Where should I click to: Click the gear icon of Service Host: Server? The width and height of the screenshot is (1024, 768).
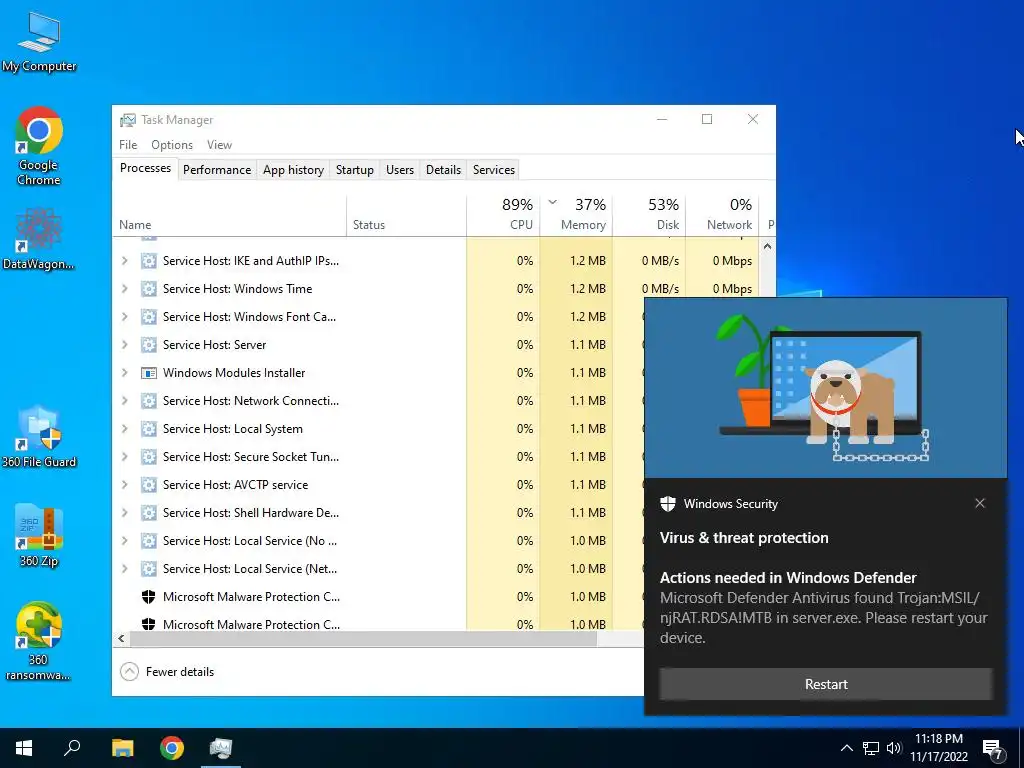coord(149,345)
